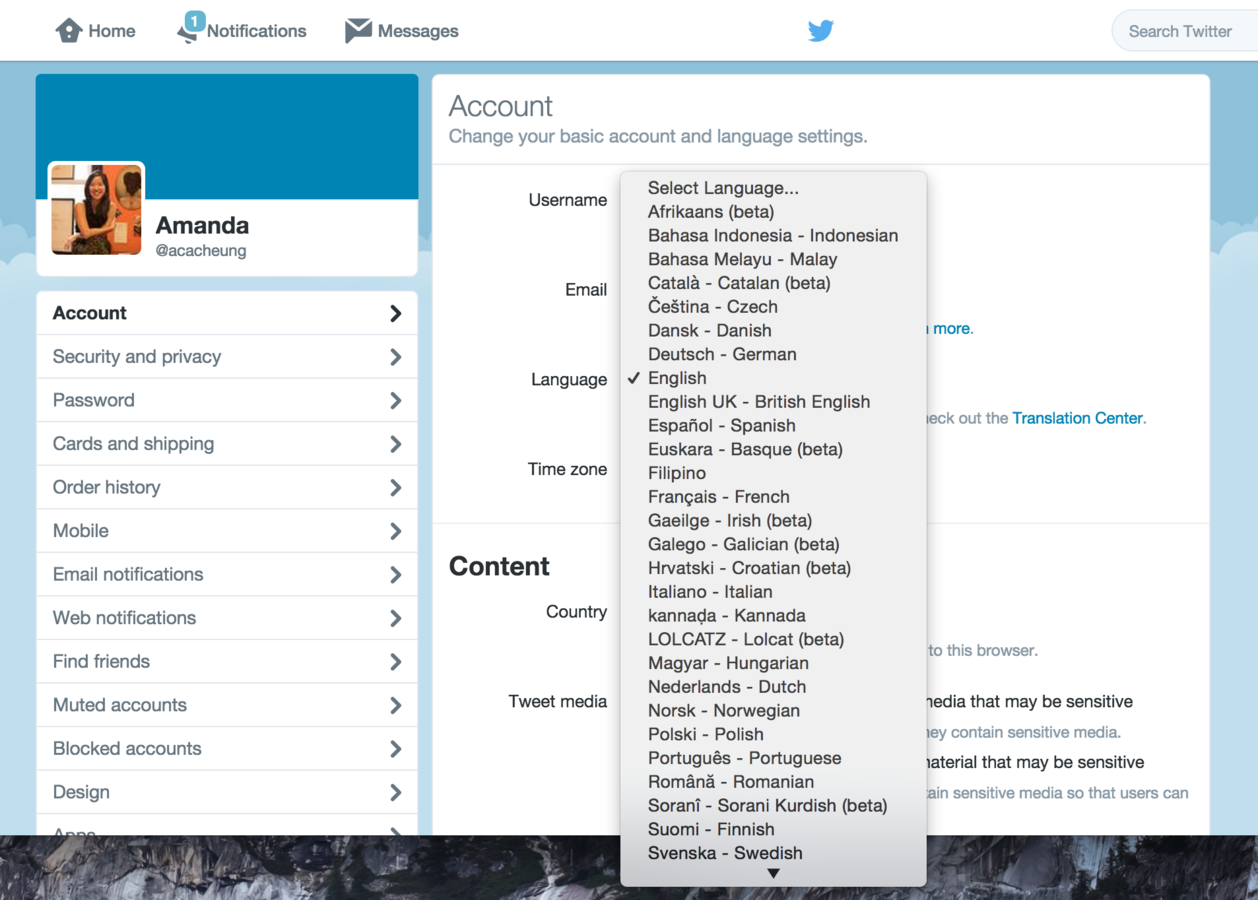Click the chevron beside Design
This screenshot has height=900, width=1258.
(x=396, y=792)
